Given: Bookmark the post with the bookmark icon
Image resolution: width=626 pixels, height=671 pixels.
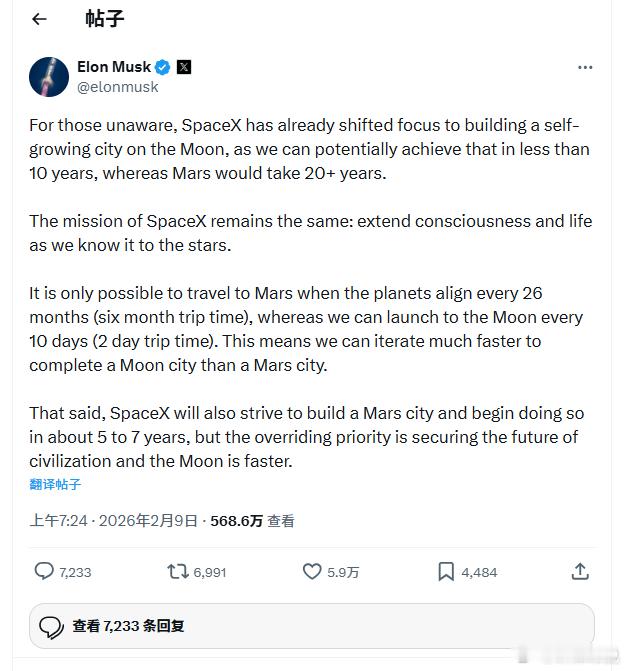Looking at the screenshot, I should 446,572.
